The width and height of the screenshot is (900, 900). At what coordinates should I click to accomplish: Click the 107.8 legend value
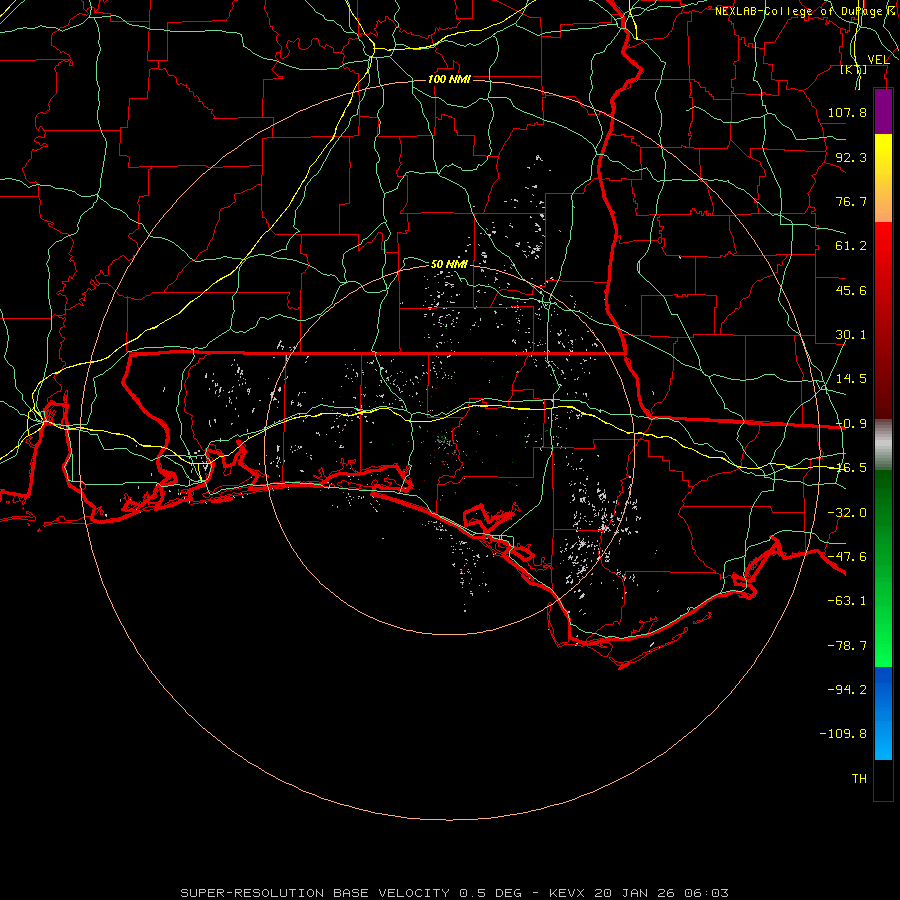click(x=847, y=112)
